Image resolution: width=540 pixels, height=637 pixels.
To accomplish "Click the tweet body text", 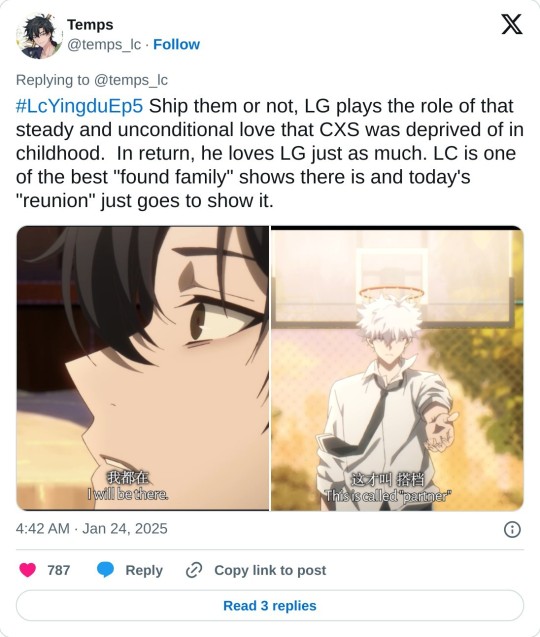I will (x=270, y=153).
